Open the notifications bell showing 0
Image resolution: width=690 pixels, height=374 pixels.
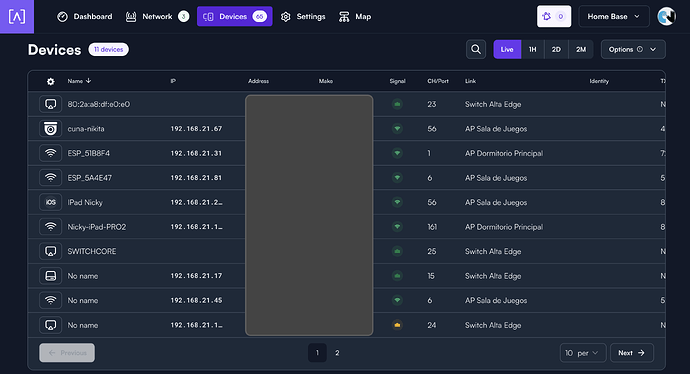coord(554,17)
